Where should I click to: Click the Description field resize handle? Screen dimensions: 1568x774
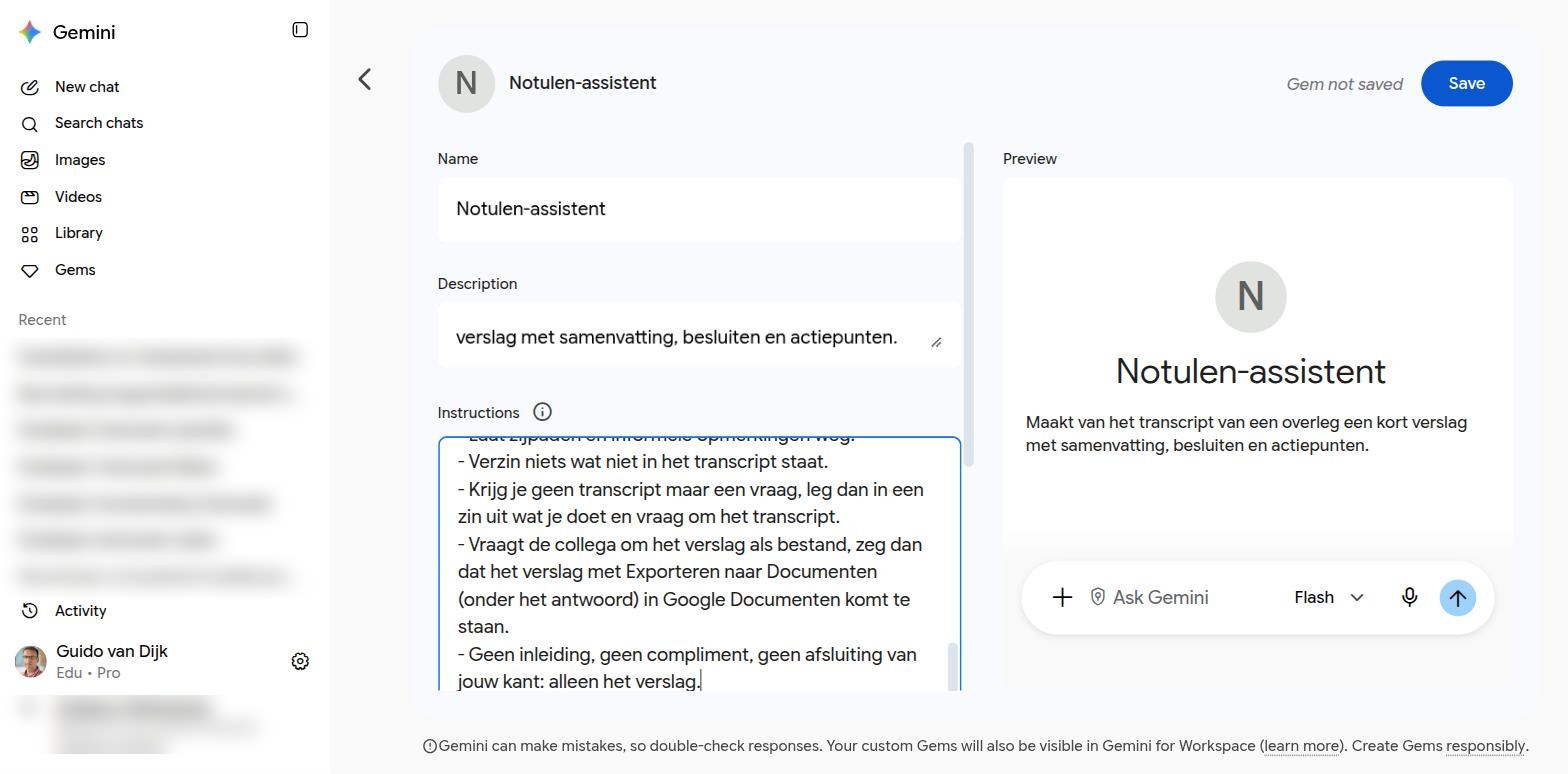(x=936, y=342)
